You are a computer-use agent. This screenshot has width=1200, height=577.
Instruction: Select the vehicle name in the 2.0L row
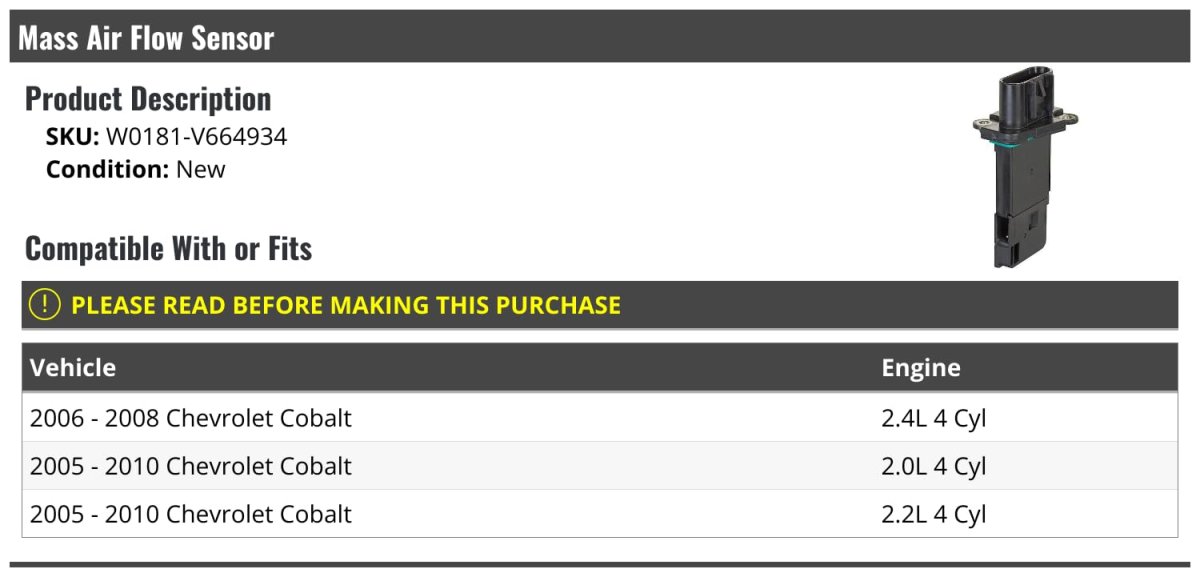(x=191, y=466)
